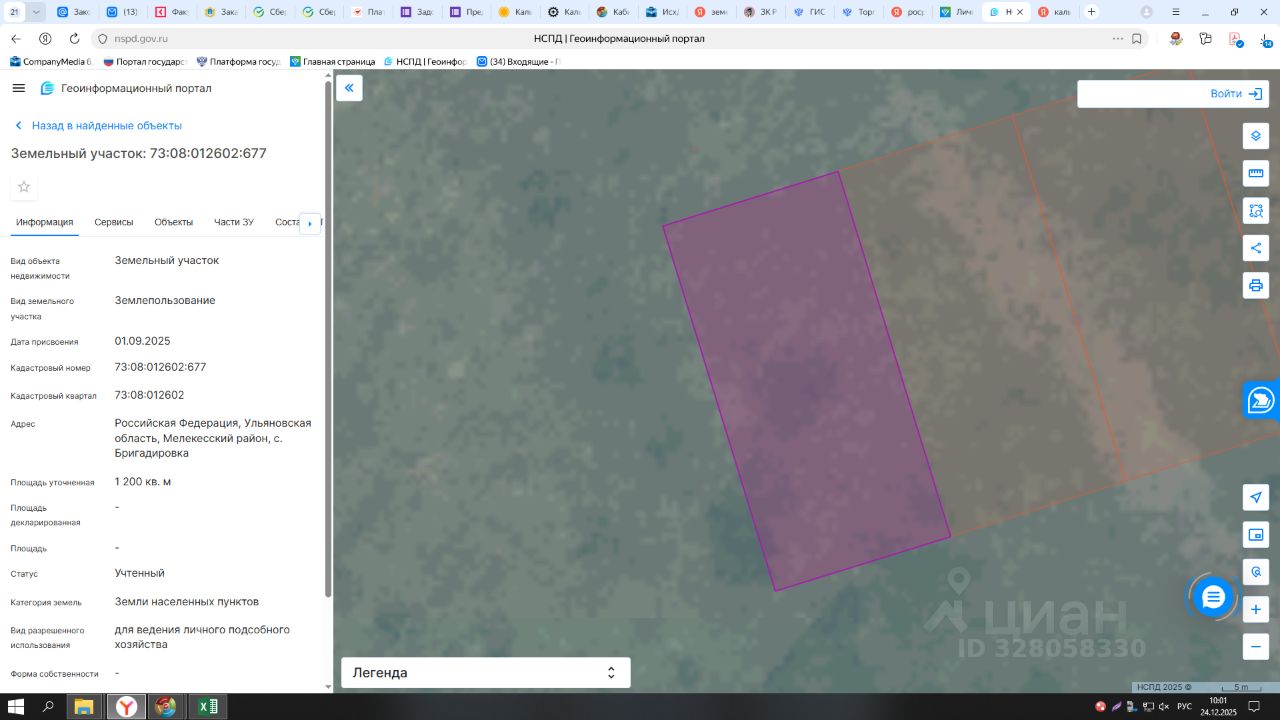This screenshot has height=720, width=1280.
Task: Click the date value 01.09.2025
Action: (x=143, y=341)
